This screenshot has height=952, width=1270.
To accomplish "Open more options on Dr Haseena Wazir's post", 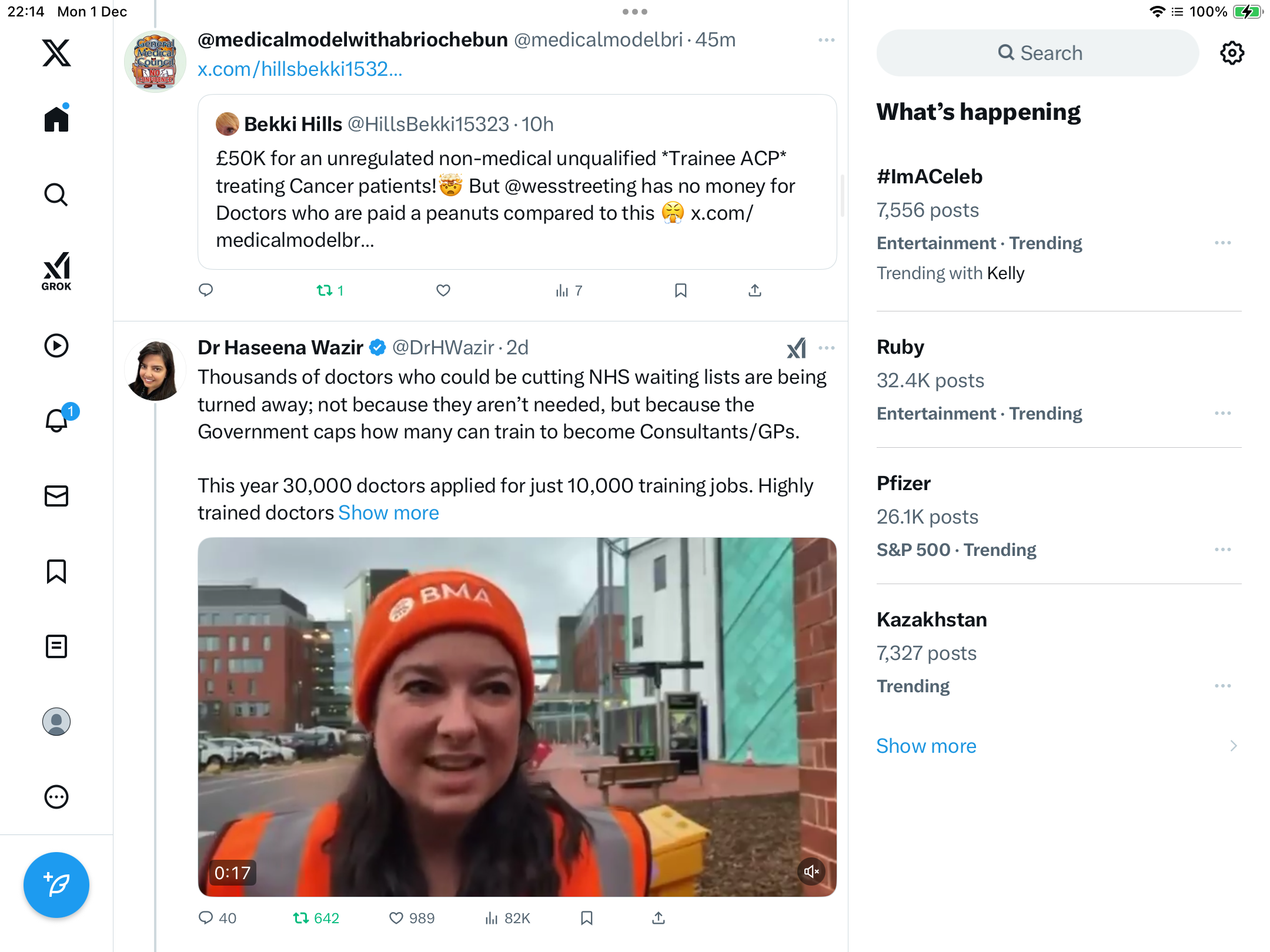I will point(826,348).
